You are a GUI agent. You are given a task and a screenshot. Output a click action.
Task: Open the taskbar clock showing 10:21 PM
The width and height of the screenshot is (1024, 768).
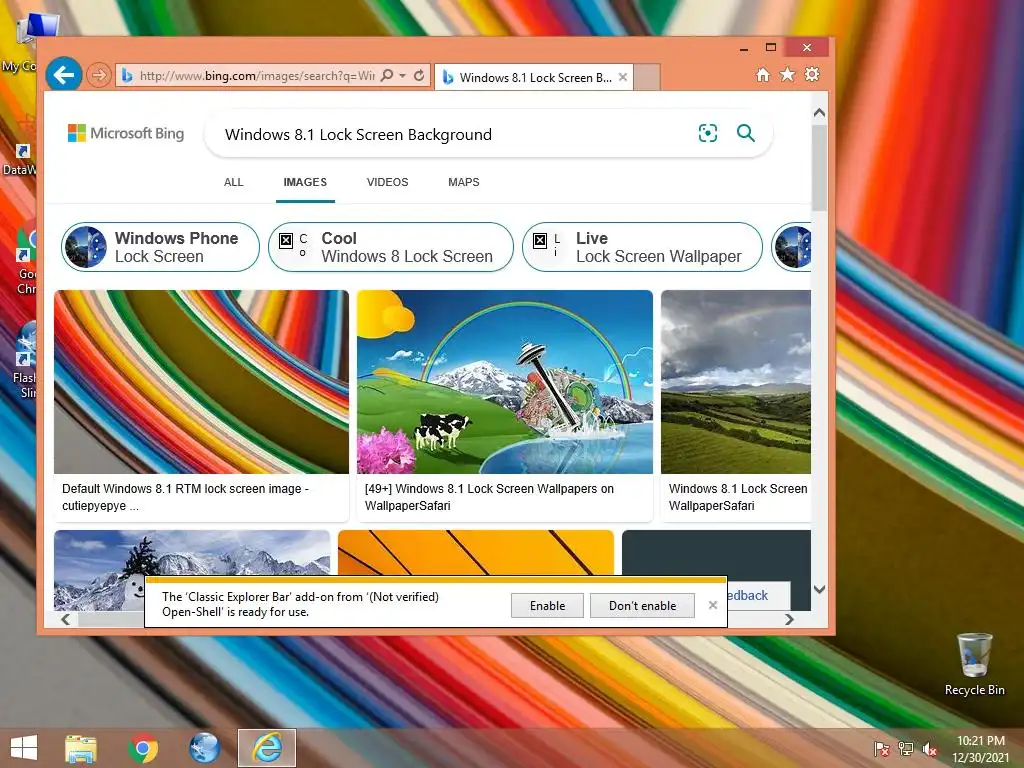[x=980, y=749]
